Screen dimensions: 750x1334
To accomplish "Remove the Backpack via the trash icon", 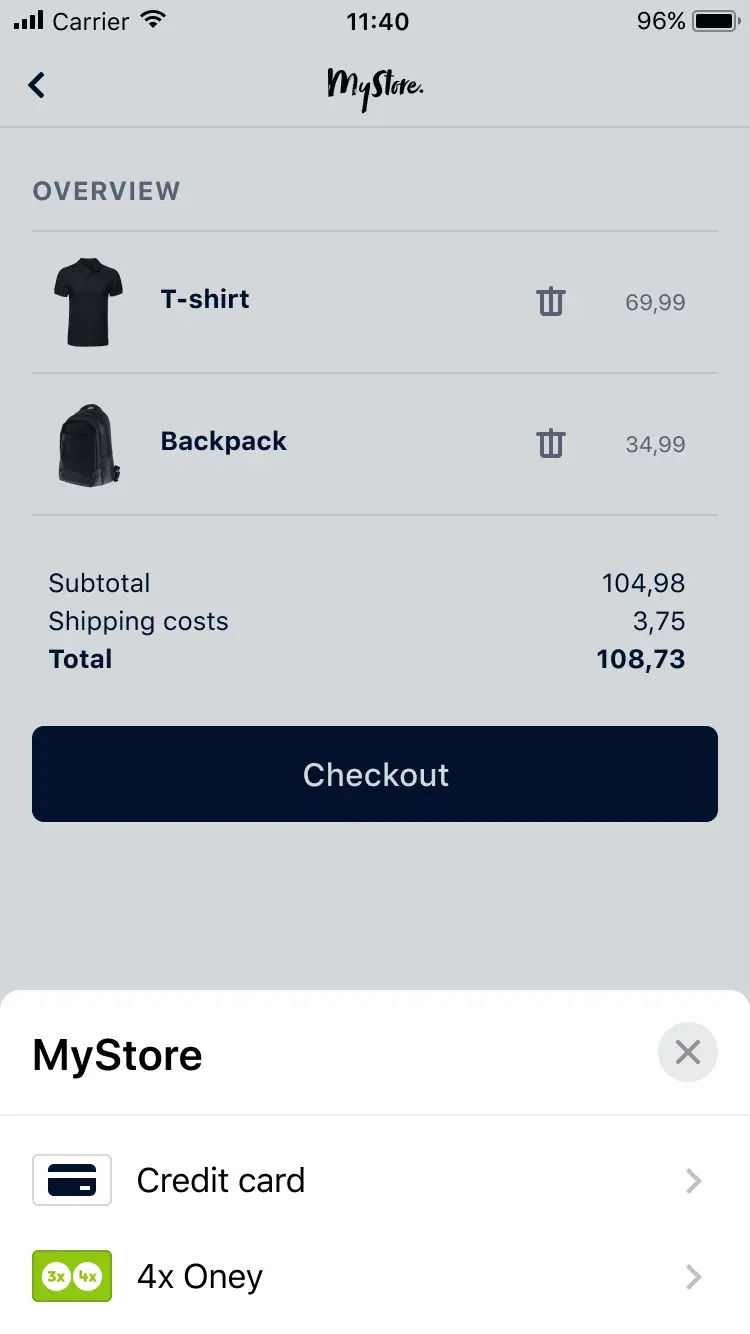I will (x=550, y=443).
